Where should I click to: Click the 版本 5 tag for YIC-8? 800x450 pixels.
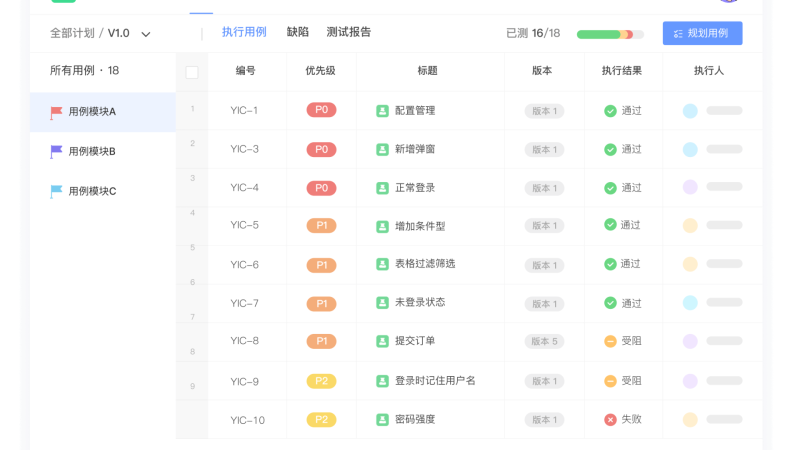point(544,341)
